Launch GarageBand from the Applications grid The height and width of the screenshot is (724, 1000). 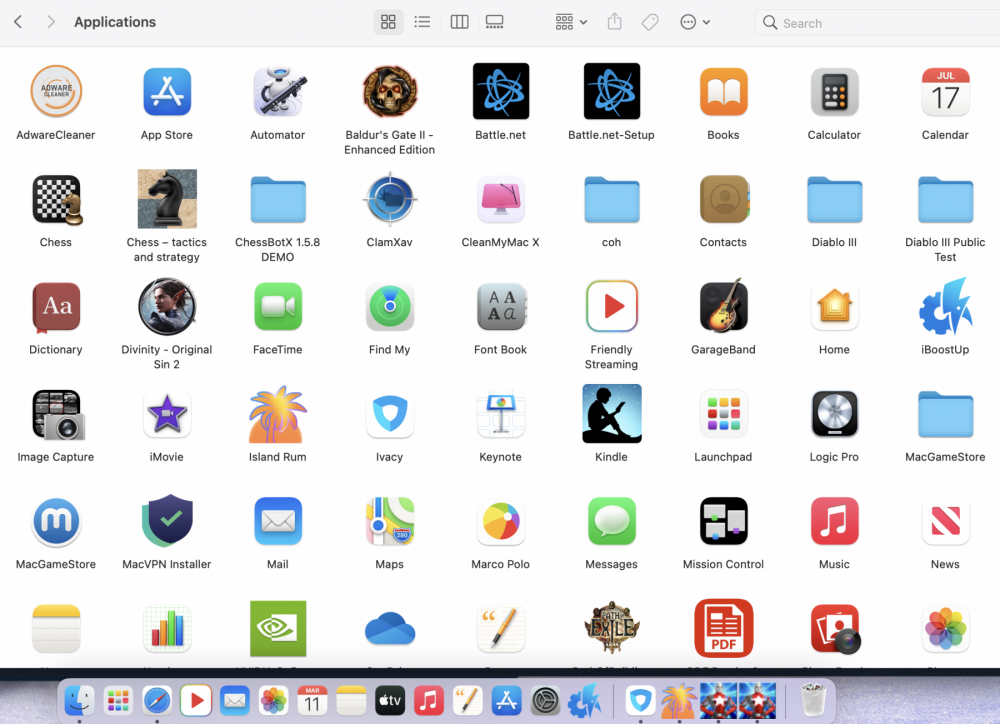723,307
